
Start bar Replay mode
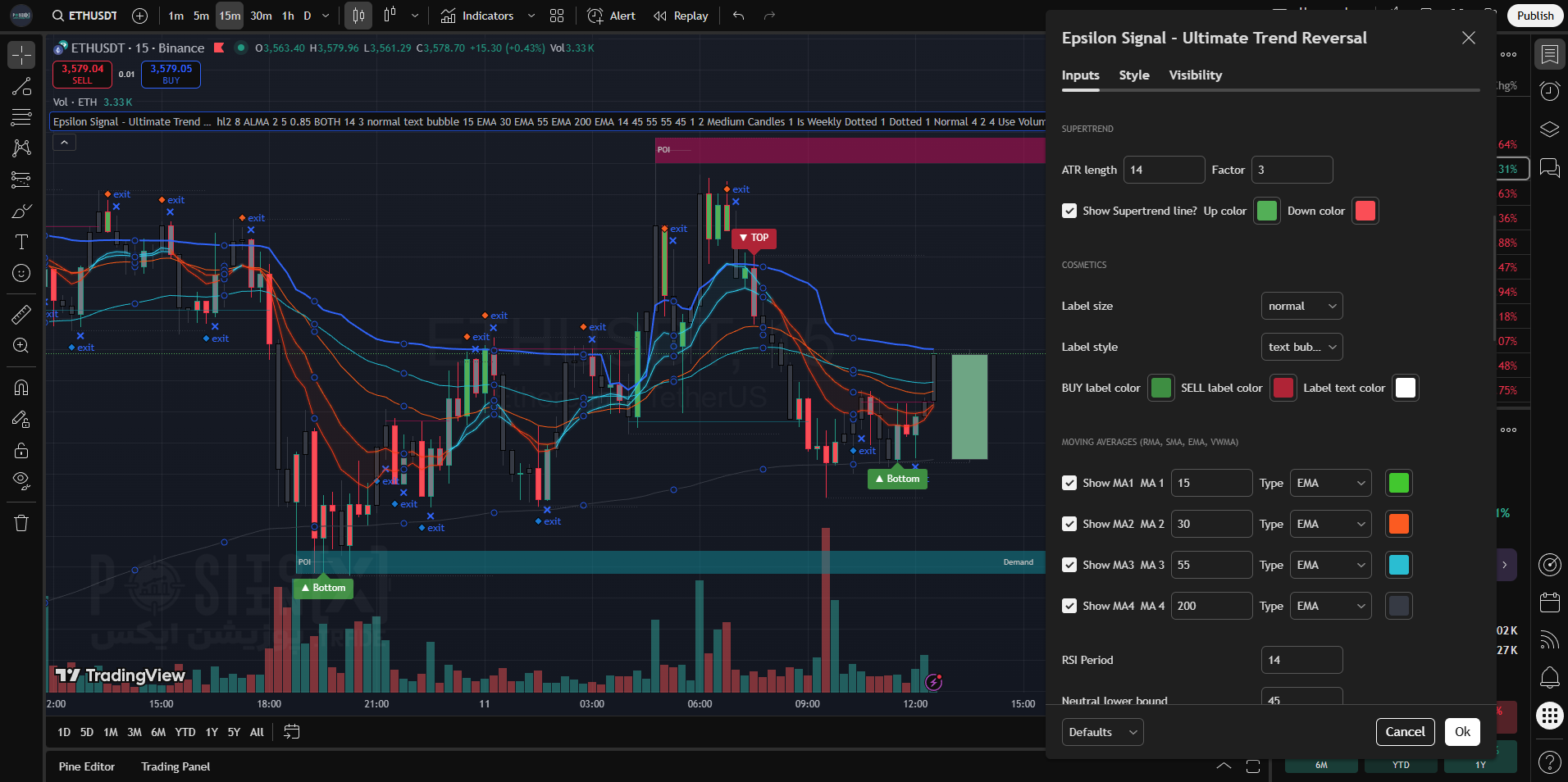(681, 16)
